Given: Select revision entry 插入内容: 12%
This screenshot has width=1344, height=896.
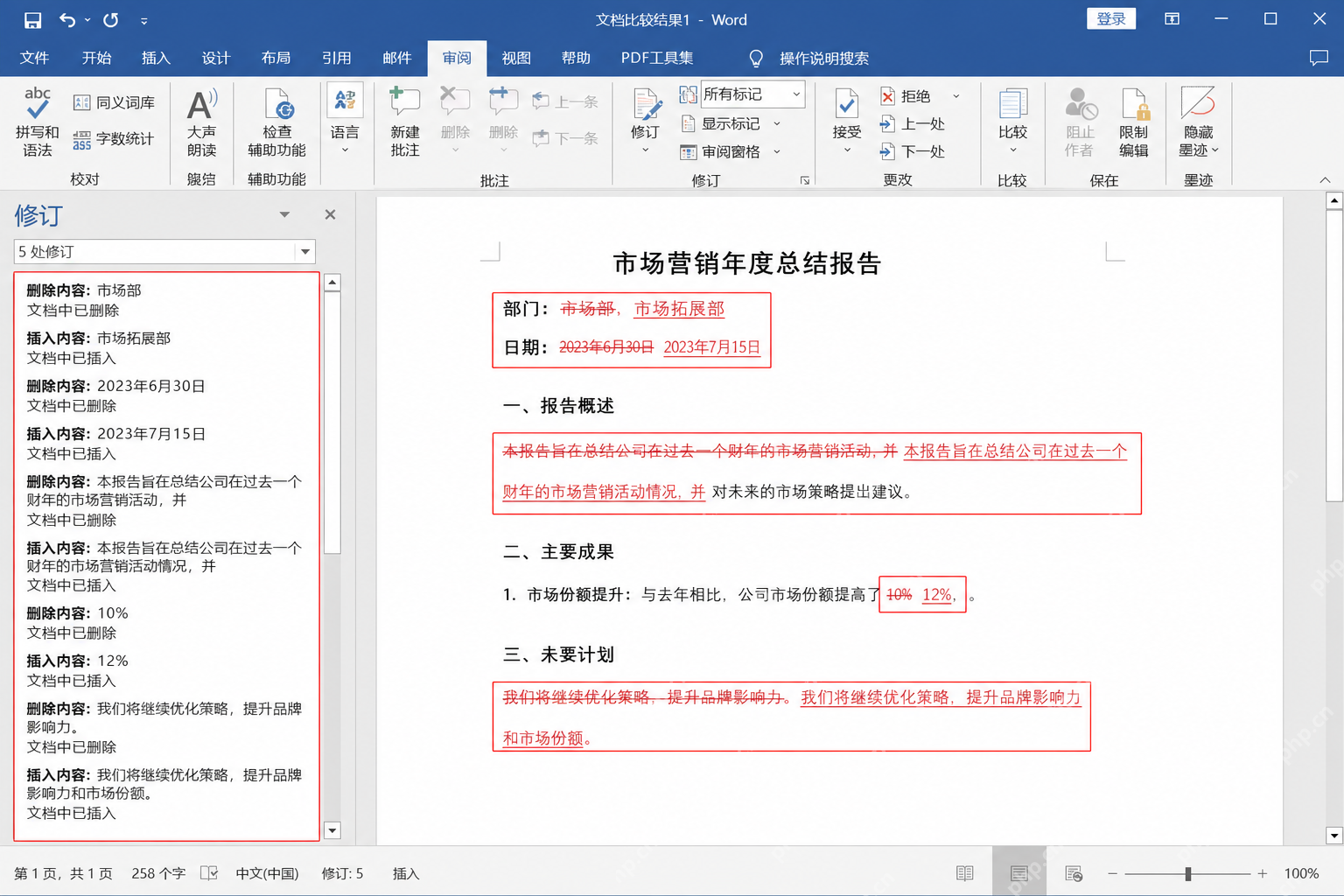Looking at the screenshot, I should [x=78, y=670].
